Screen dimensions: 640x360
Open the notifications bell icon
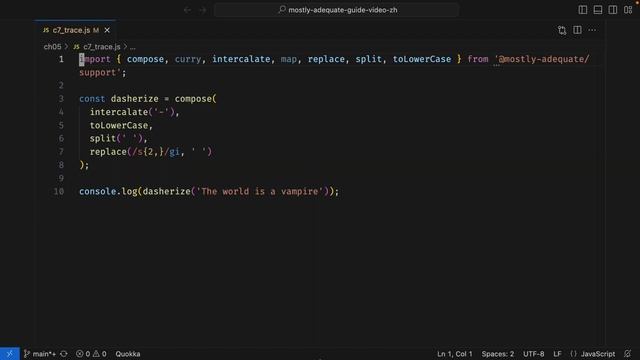pyautogui.click(x=628, y=354)
